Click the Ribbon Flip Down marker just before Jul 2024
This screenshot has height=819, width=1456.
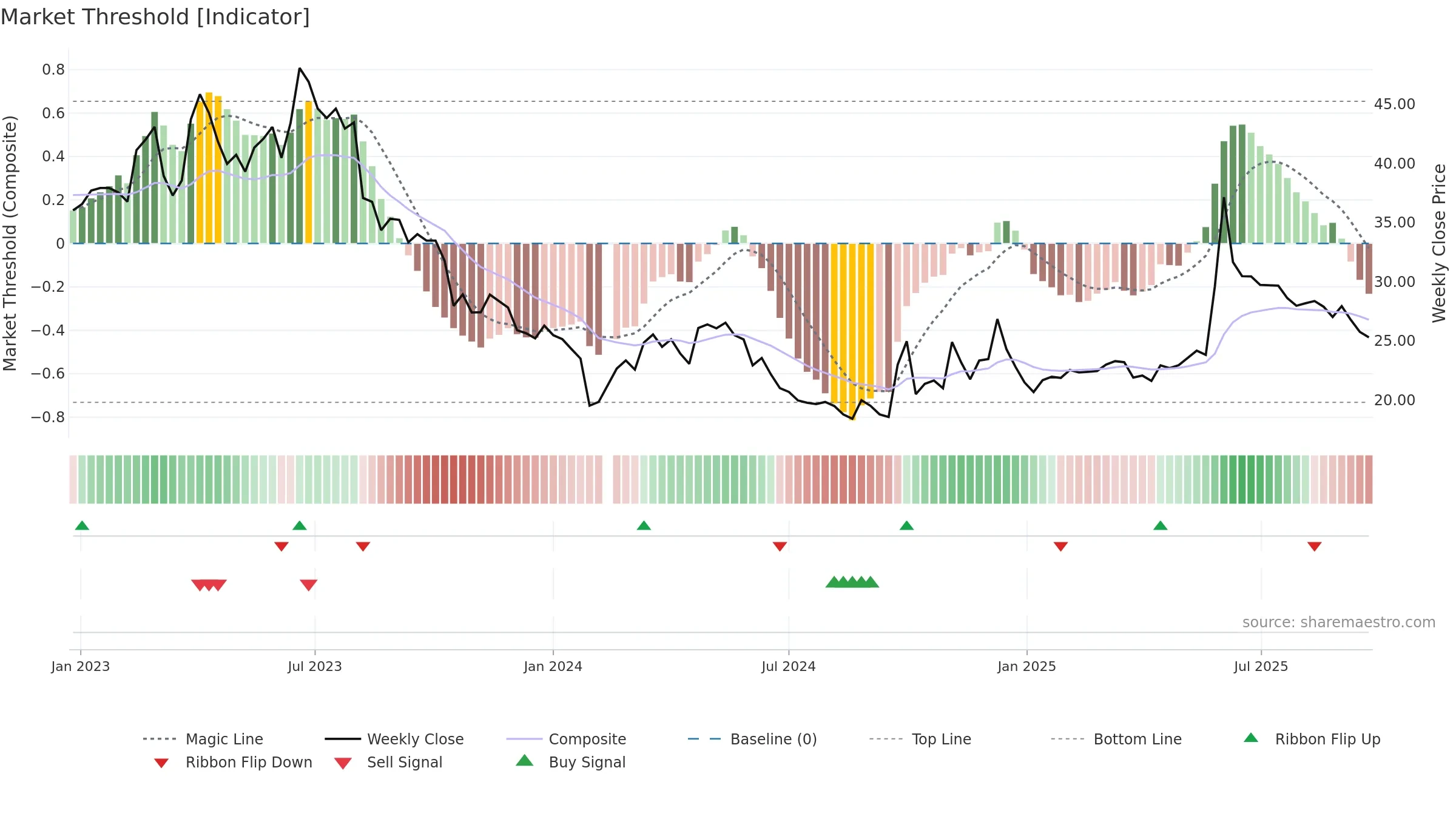coord(780,547)
